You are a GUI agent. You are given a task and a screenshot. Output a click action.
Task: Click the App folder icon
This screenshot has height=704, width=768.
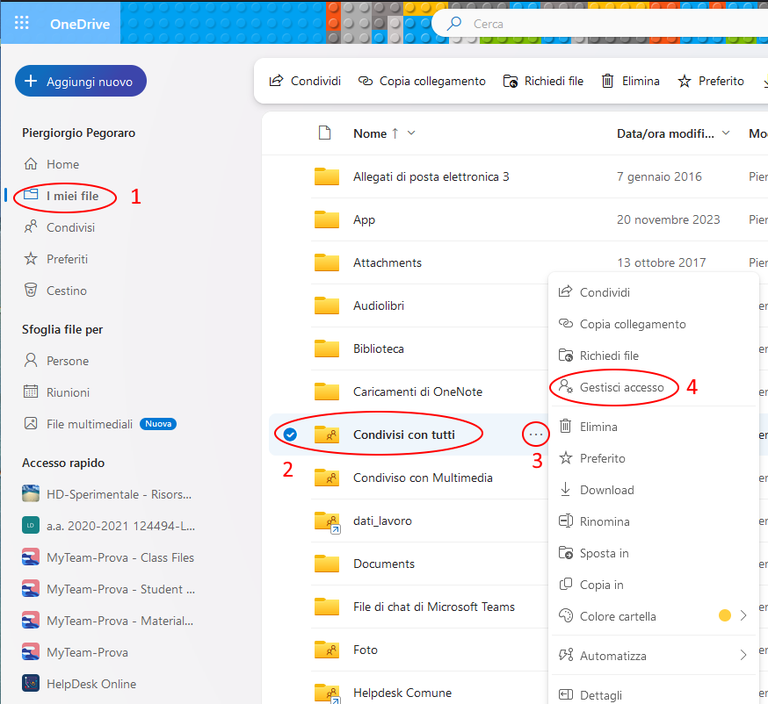pyautogui.click(x=327, y=219)
